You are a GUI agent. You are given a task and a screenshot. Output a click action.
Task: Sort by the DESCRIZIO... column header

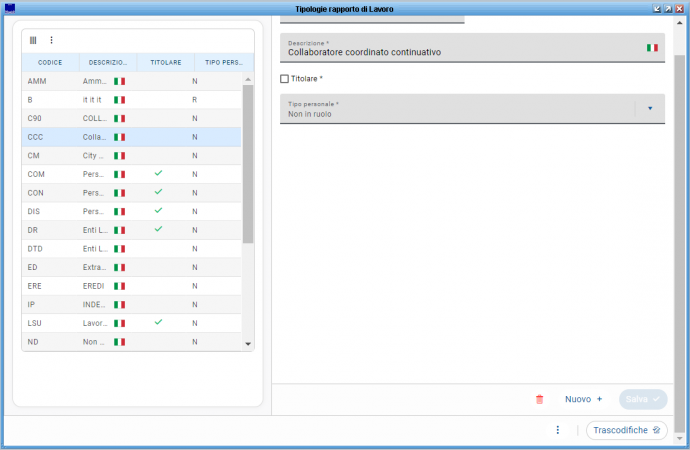(108, 62)
